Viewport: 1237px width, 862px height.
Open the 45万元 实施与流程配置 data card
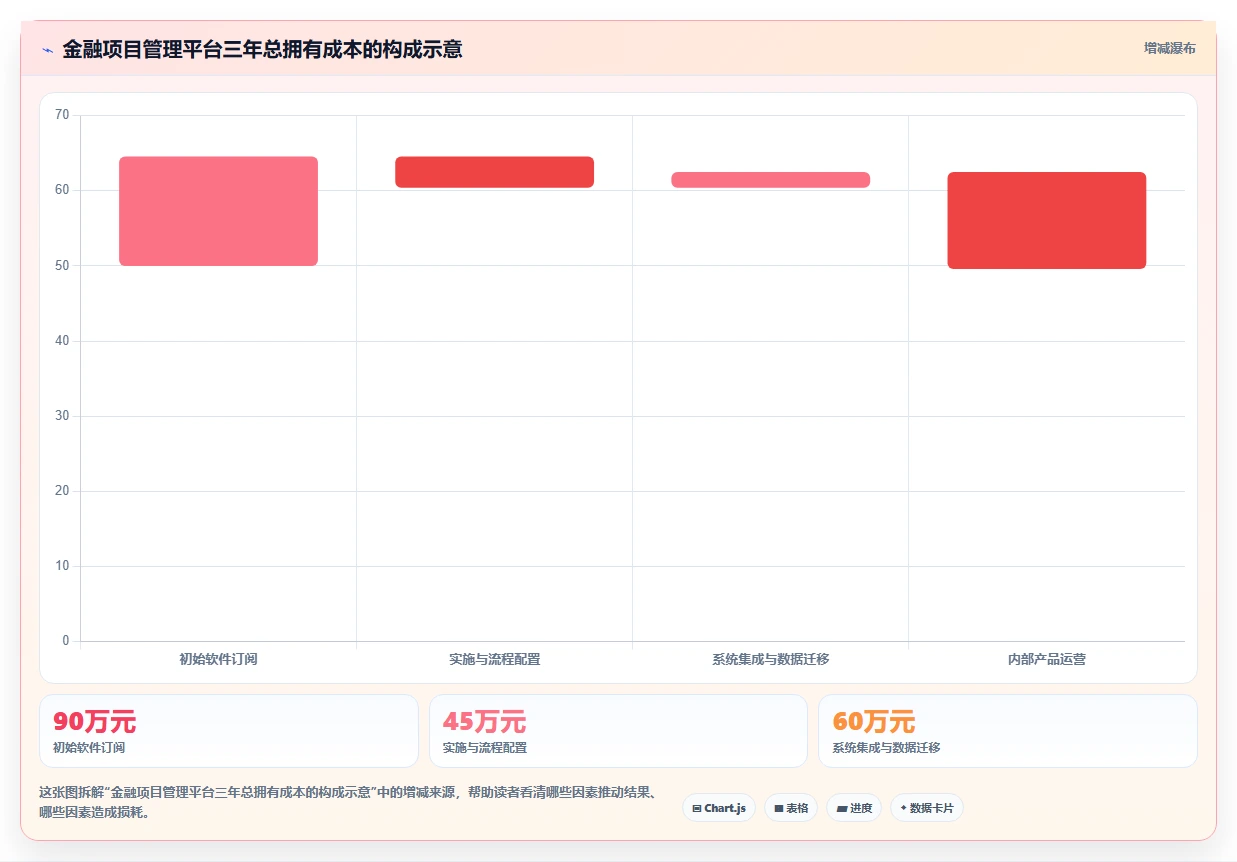618,731
